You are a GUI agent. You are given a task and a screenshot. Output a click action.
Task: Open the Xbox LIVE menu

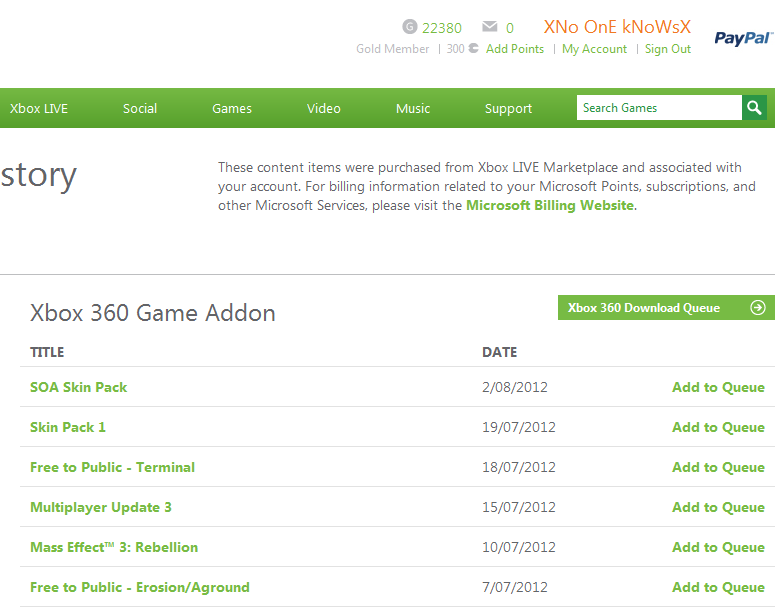(39, 109)
